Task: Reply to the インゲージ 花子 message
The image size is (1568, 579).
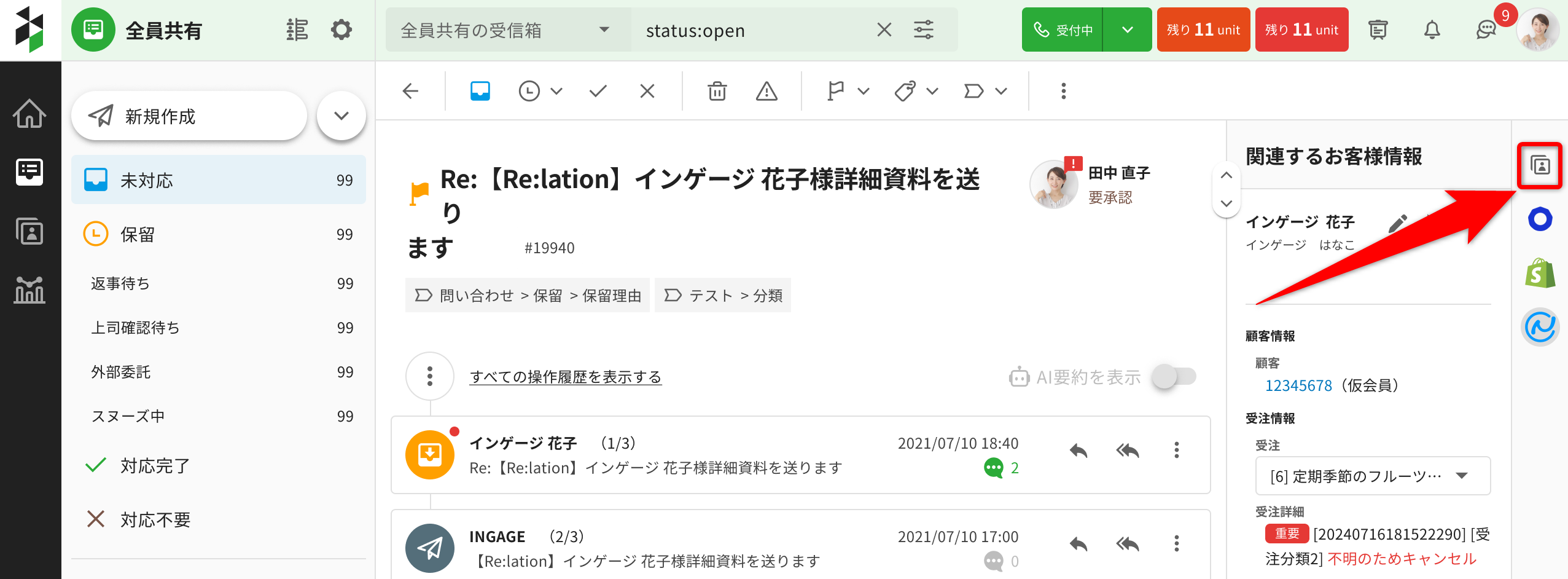Action: click(1078, 451)
